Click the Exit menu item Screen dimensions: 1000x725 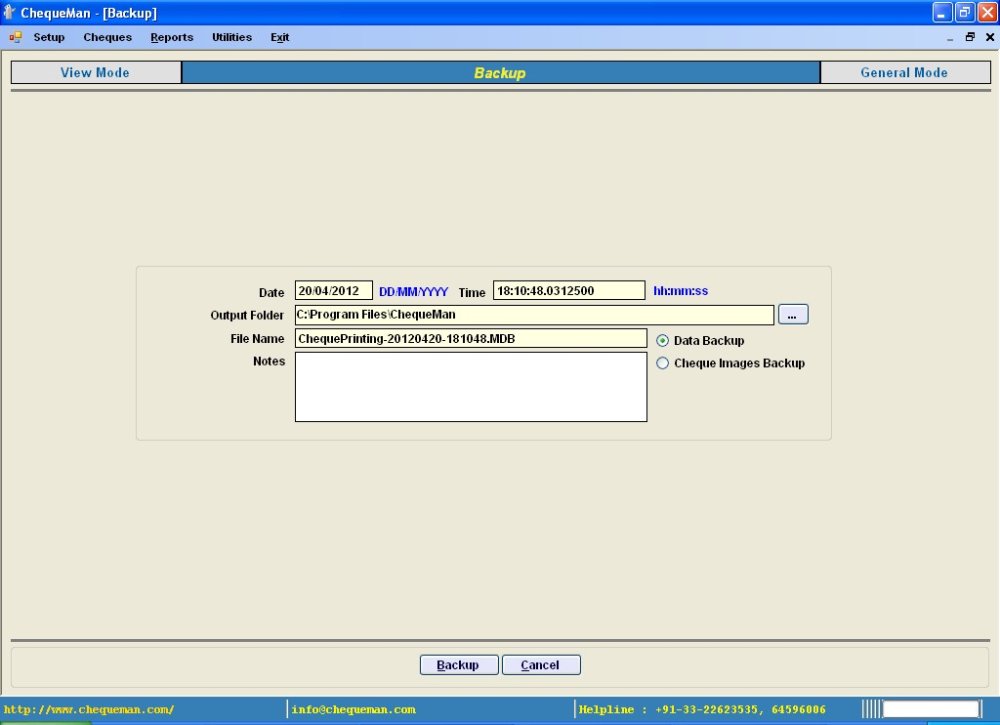(279, 38)
